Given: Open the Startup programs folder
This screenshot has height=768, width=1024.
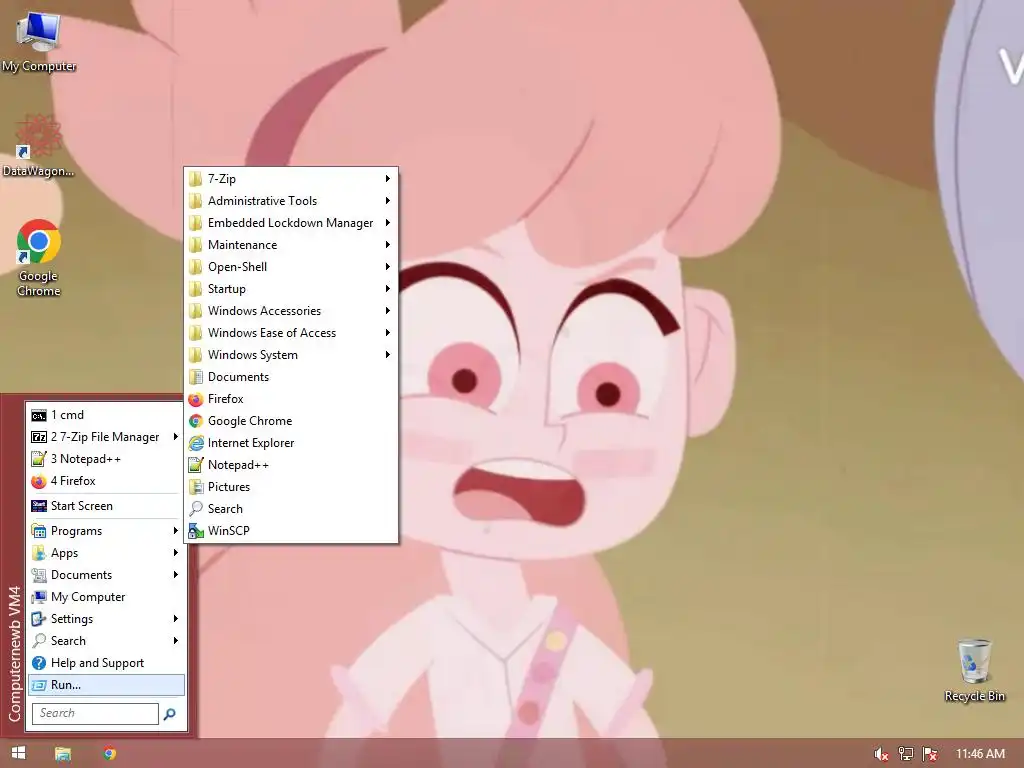Looking at the screenshot, I should [x=291, y=289].
